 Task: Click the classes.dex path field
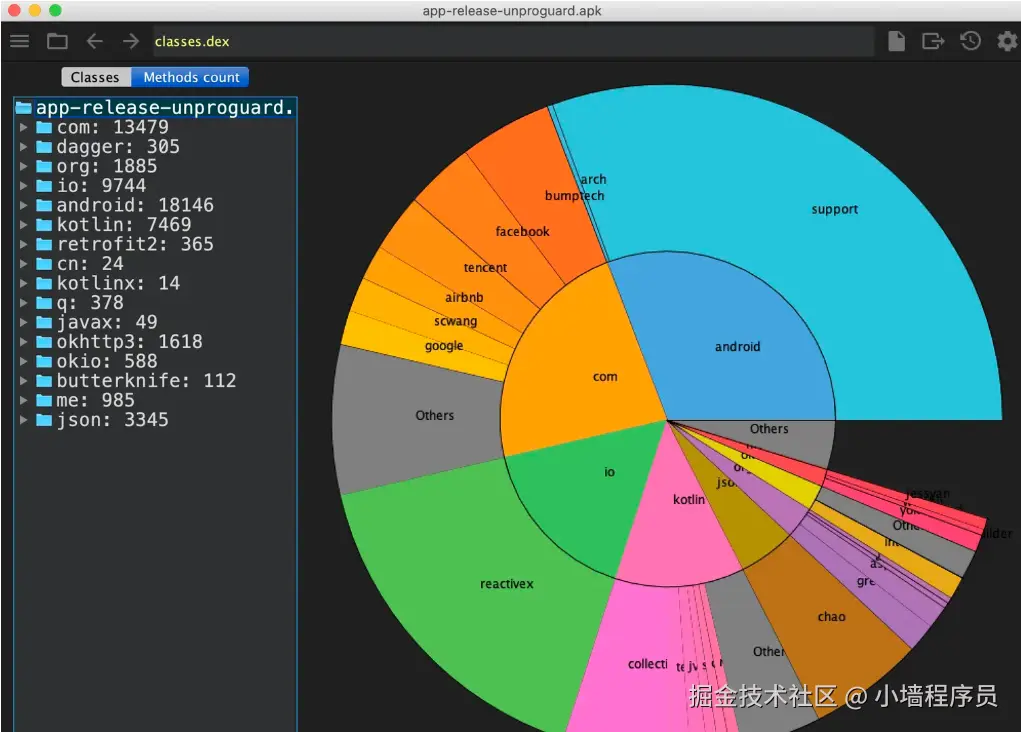[513, 41]
